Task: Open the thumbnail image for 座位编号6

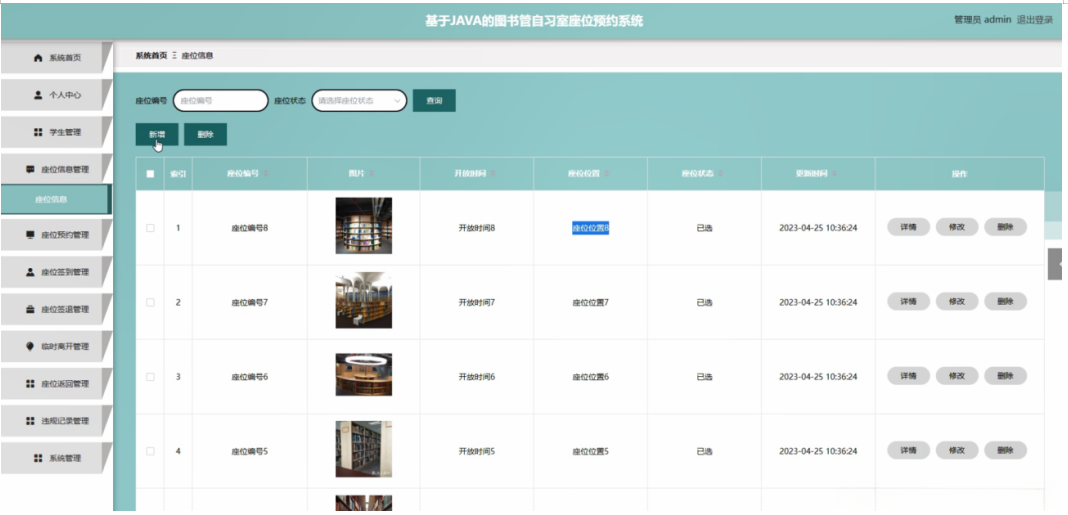Action: 364,375
